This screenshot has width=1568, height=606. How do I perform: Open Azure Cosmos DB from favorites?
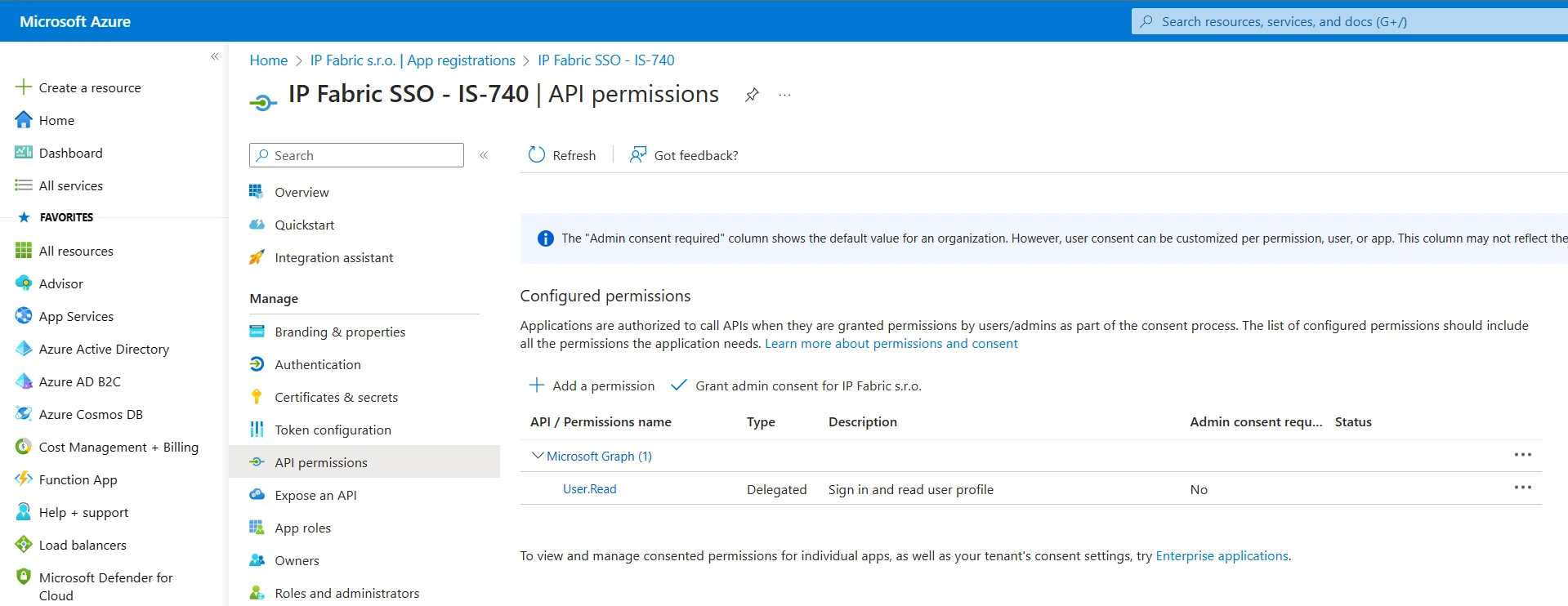pos(90,414)
